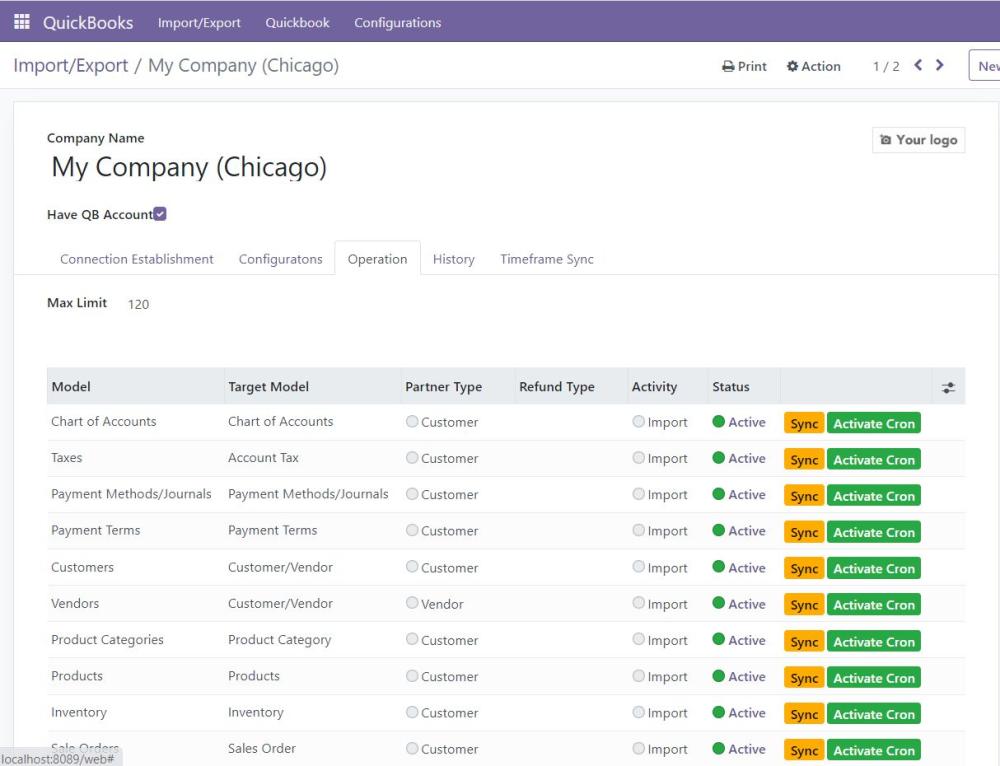Activate Cron for Inventory row
The width and height of the screenshot is (1000, 766).
point(874,714)
